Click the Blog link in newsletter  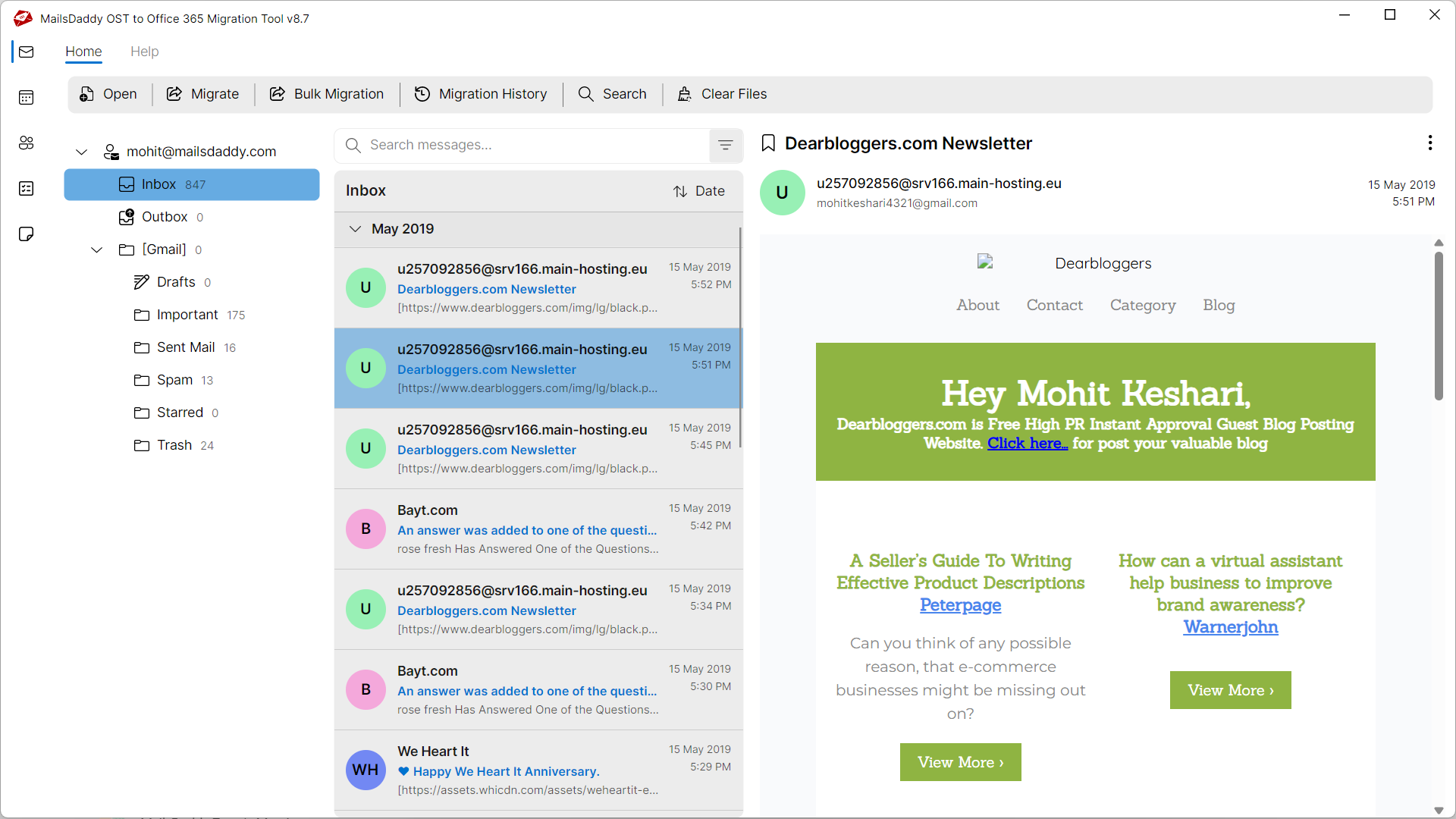tap(1219, 305)
